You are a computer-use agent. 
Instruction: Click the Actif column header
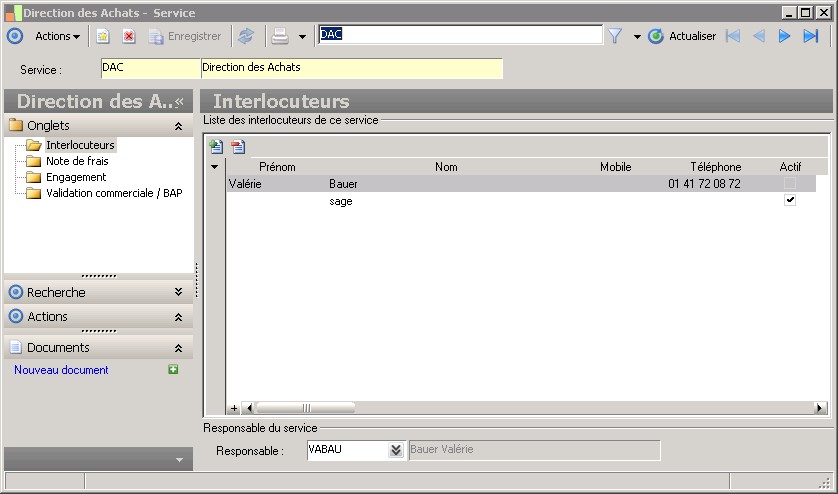(x=790, y=167)
